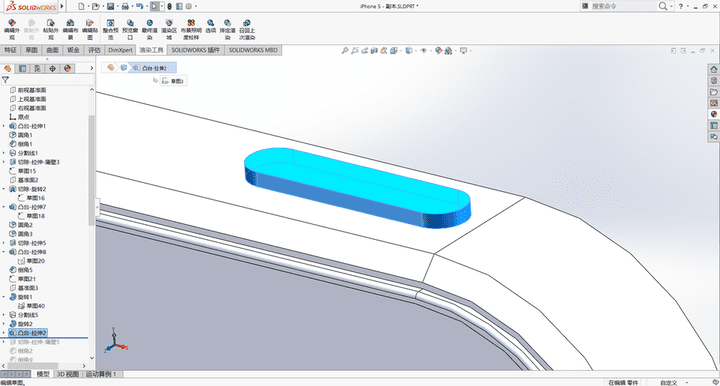Switch to the SOLIDWORKS MBD tab
The width and height of the screenshot is (720, 386).
[253, 50]
